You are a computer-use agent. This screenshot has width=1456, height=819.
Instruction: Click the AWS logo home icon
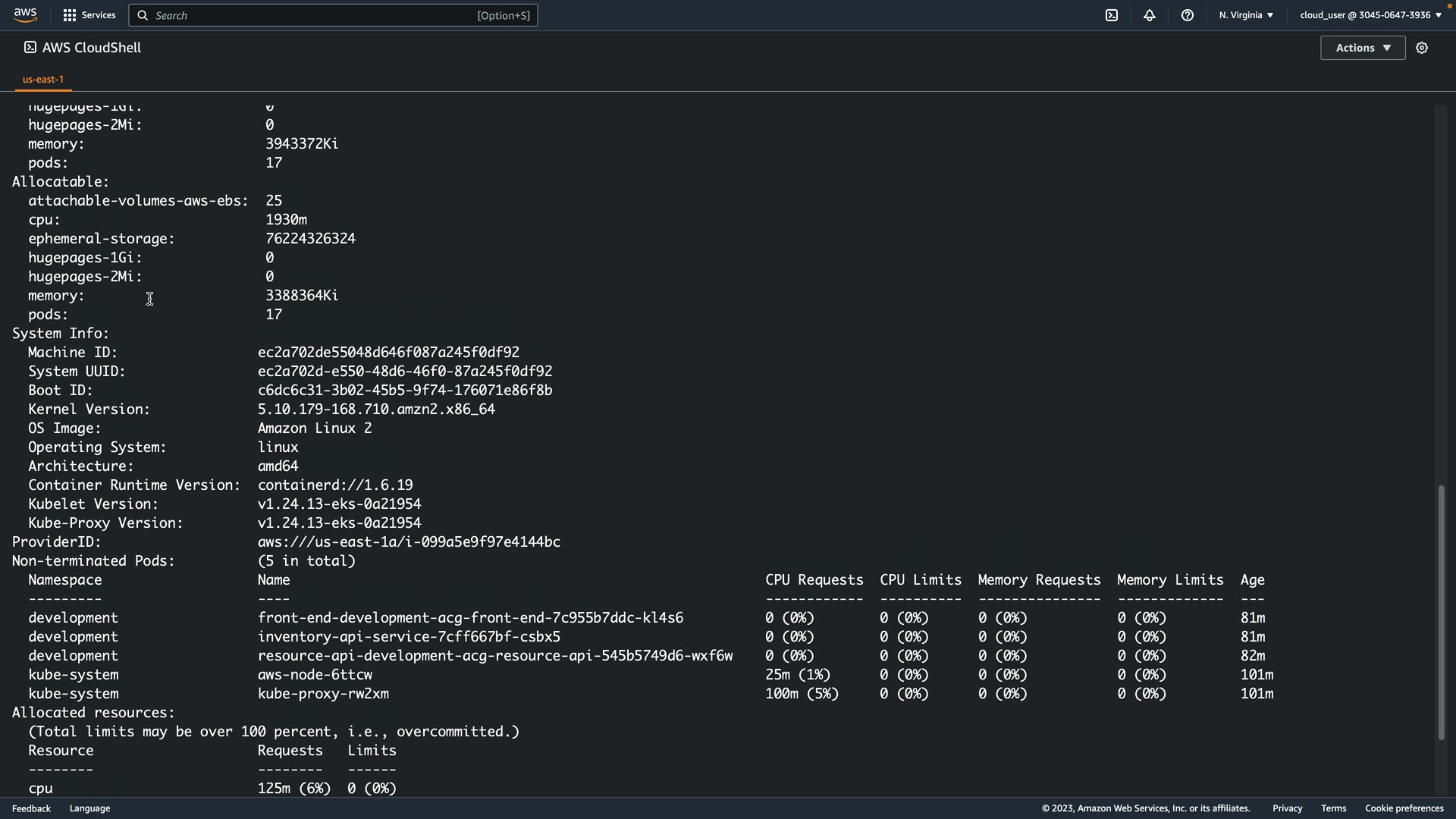25,15
